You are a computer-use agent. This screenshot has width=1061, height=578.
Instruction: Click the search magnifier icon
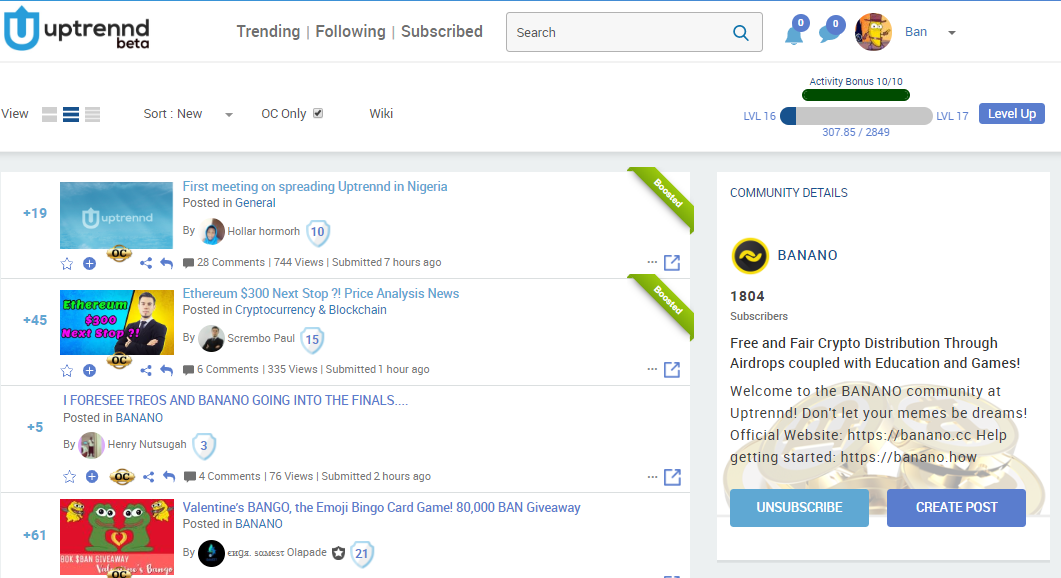741,33
